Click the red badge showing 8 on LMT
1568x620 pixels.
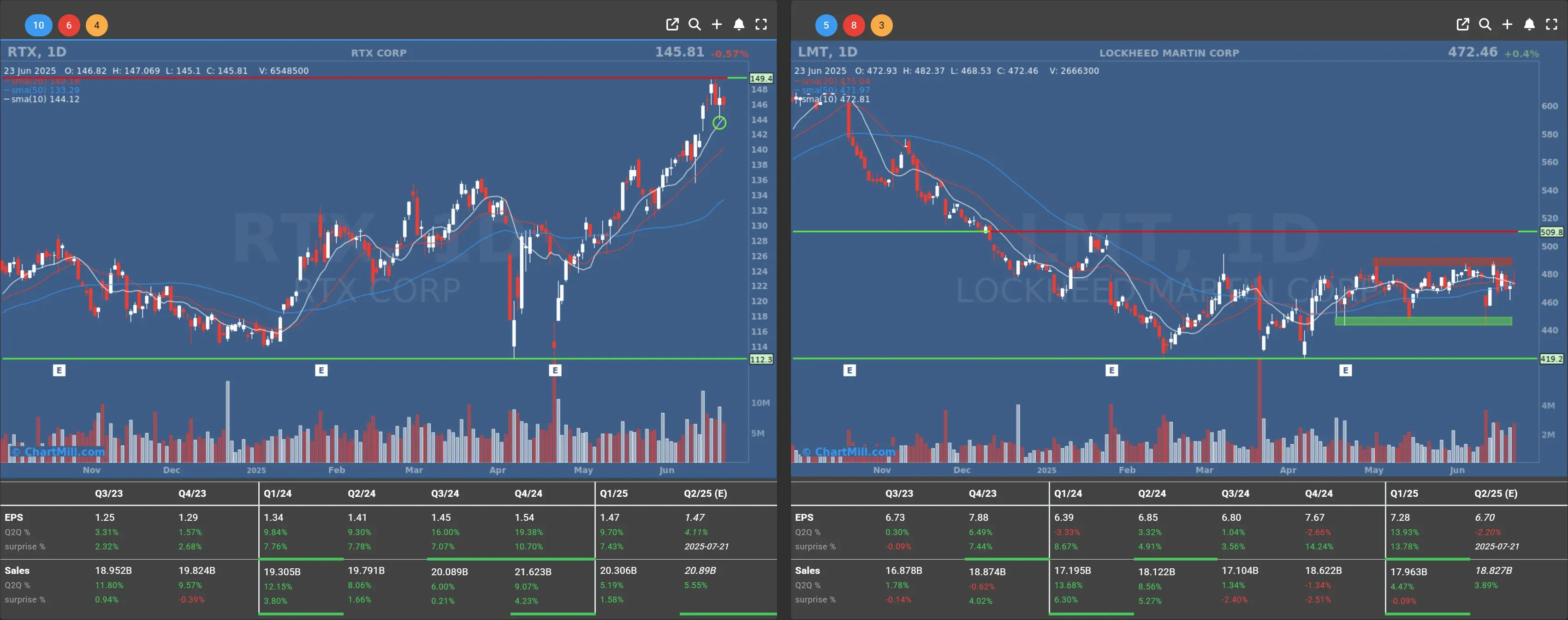point(853,25)
